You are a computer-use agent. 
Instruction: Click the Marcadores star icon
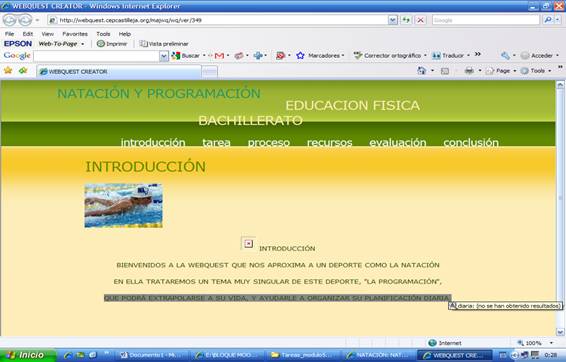(x=300, y=56)
